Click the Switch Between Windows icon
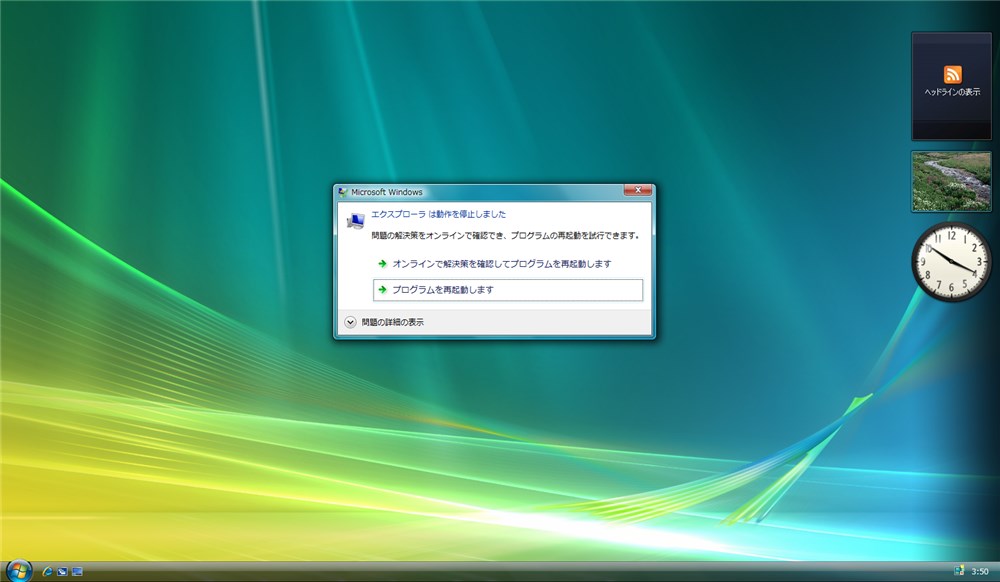Viewport: 1000px width, 582px height. pos(77,572)
